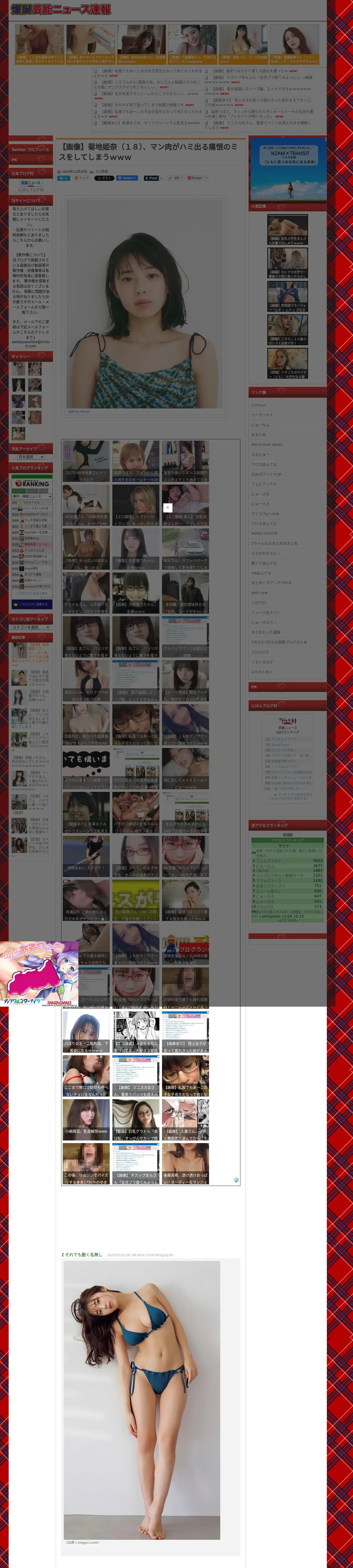The image size is (353, 1568).
Task: Open the まとめたった速報 link
Action: pos(267,632)
